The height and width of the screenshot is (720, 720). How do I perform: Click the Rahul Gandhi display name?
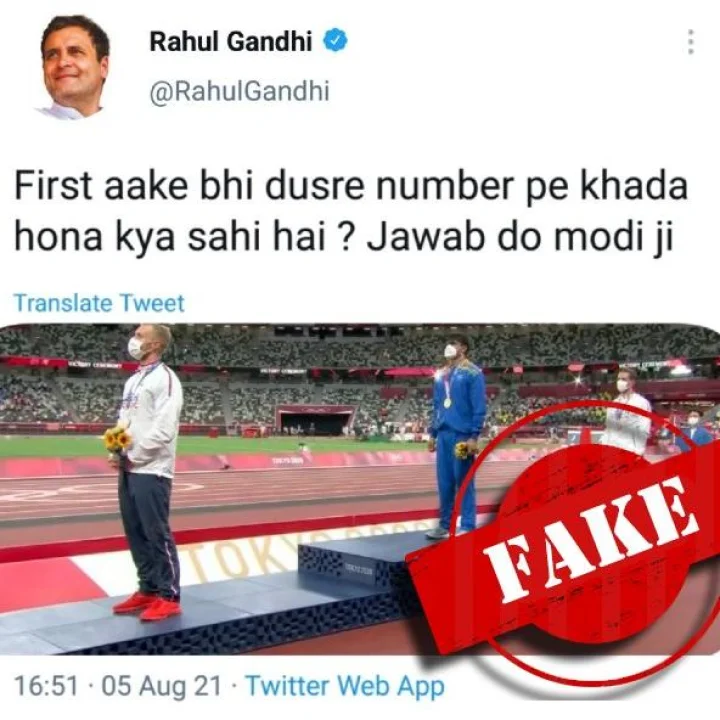[x=231, y=41]
